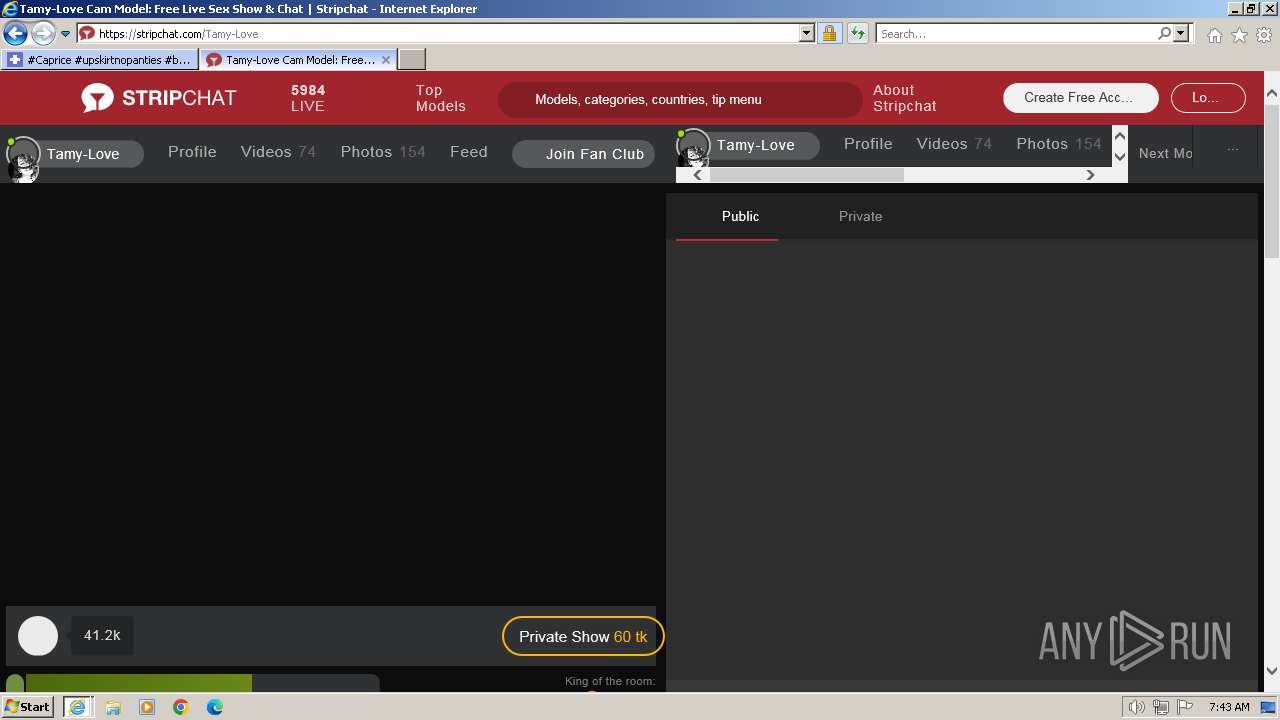Viewport: 1280px width, 720px height.
Task: Expand the search provider dropdown arrow
Action: [1181, 33]
